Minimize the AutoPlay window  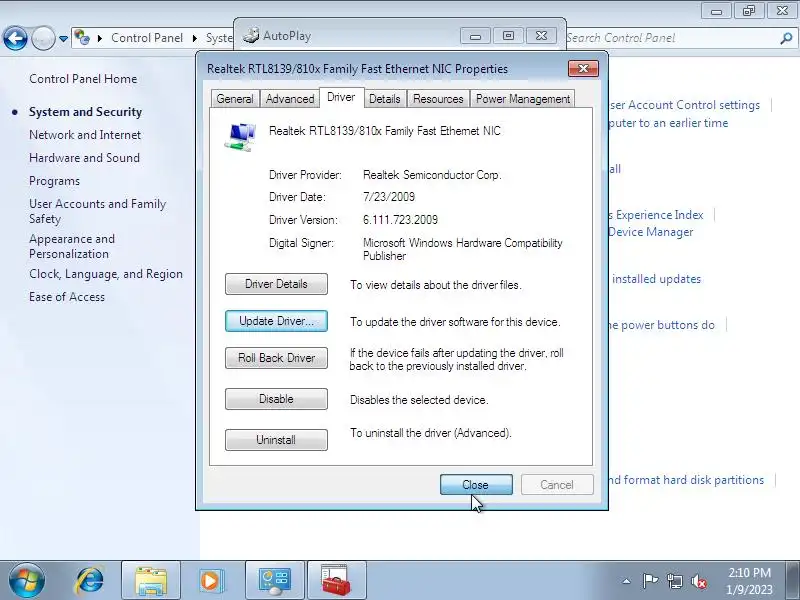click(x=475, y=36)
